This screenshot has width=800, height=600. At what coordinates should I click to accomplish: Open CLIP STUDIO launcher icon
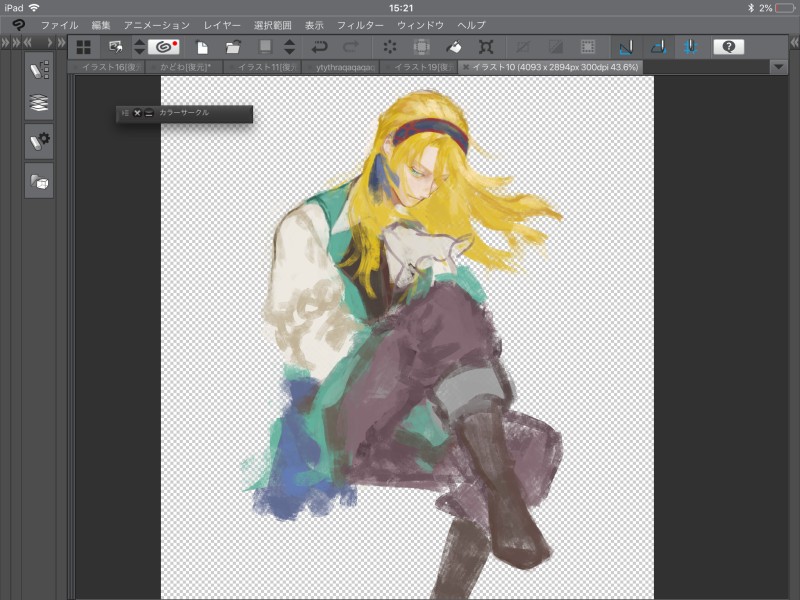pyautogui.click(x=164, y=47)
